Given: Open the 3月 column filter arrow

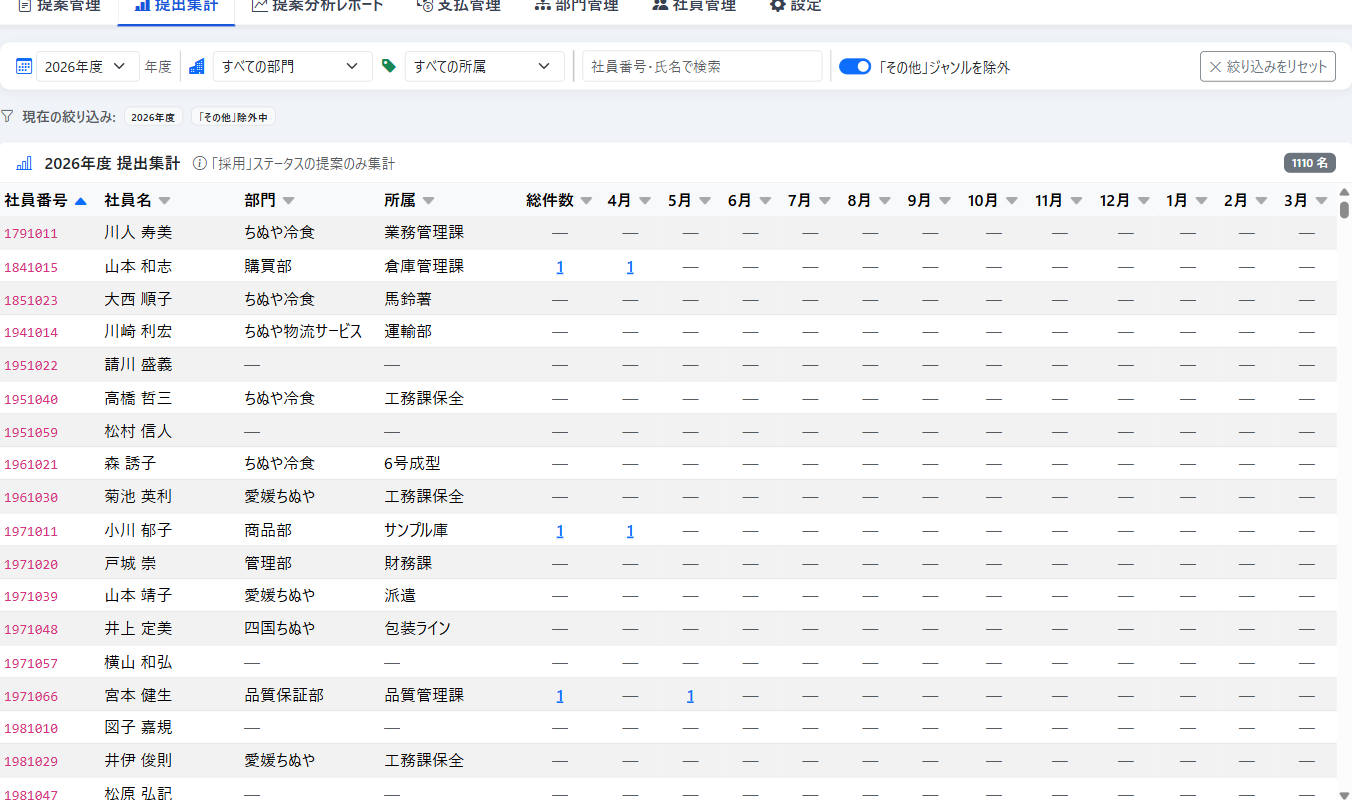Looking at the screenshot, I should click(x=1321, y=201).
